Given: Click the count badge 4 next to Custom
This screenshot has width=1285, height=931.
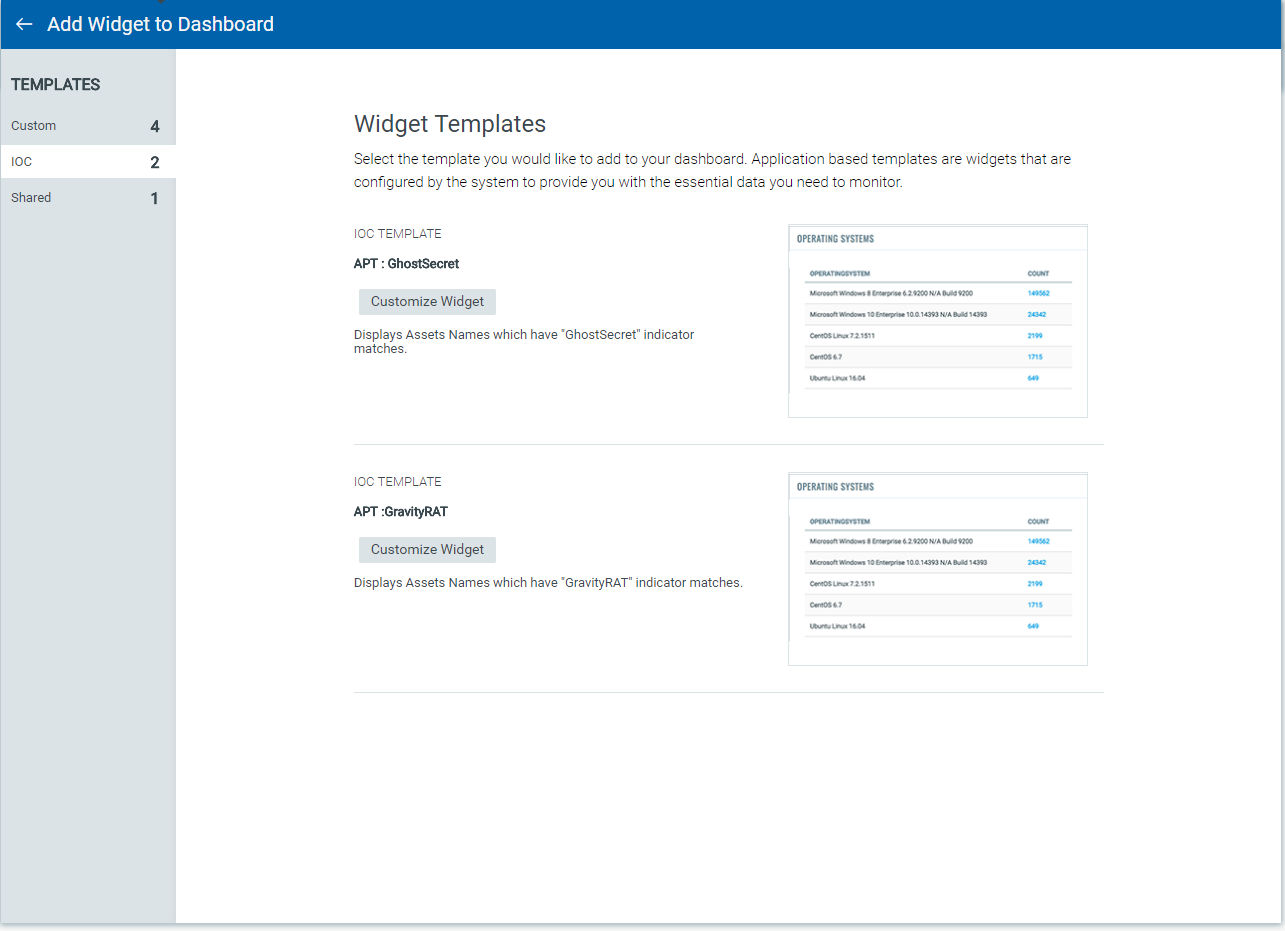Looking at the screenshot, I should (154, 126).
